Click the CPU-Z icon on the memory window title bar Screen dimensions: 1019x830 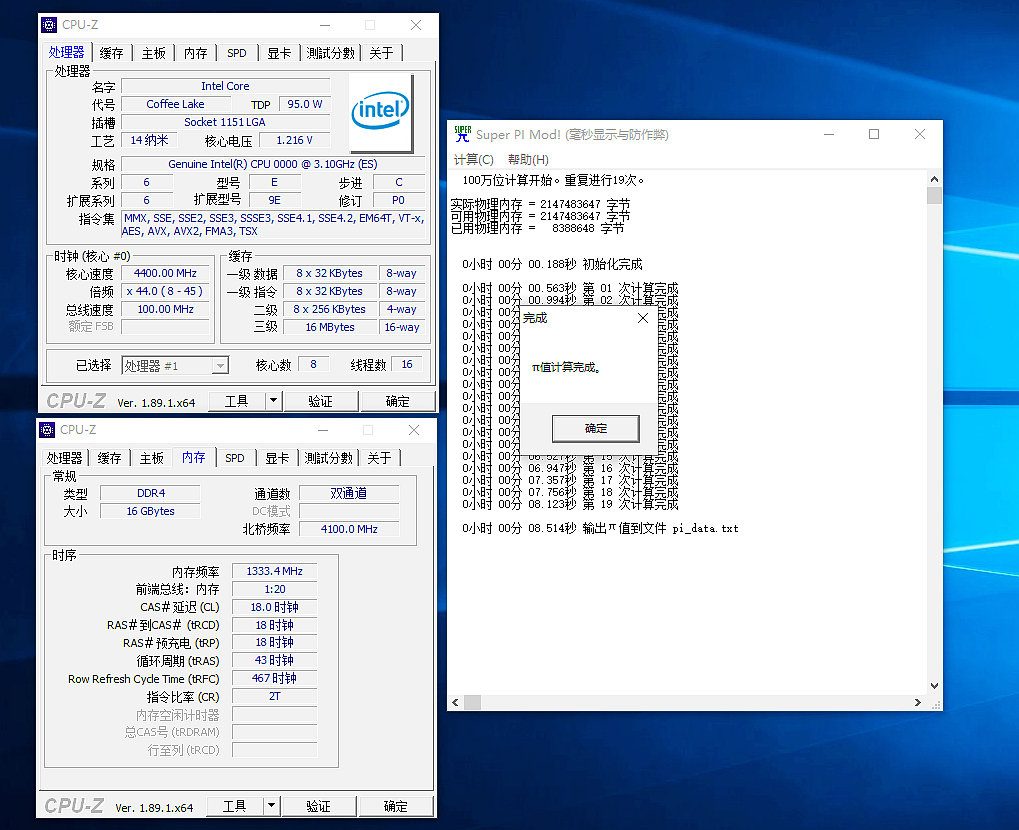click(x=46, y=429)
